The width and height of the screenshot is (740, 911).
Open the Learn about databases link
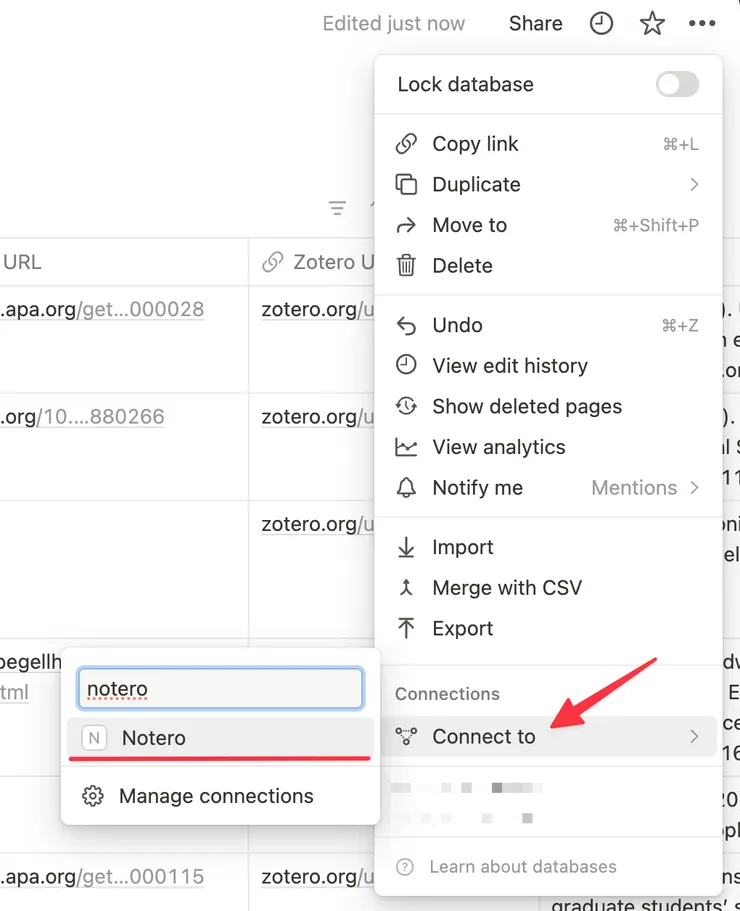pyautogui.click(x=522, y=867)
